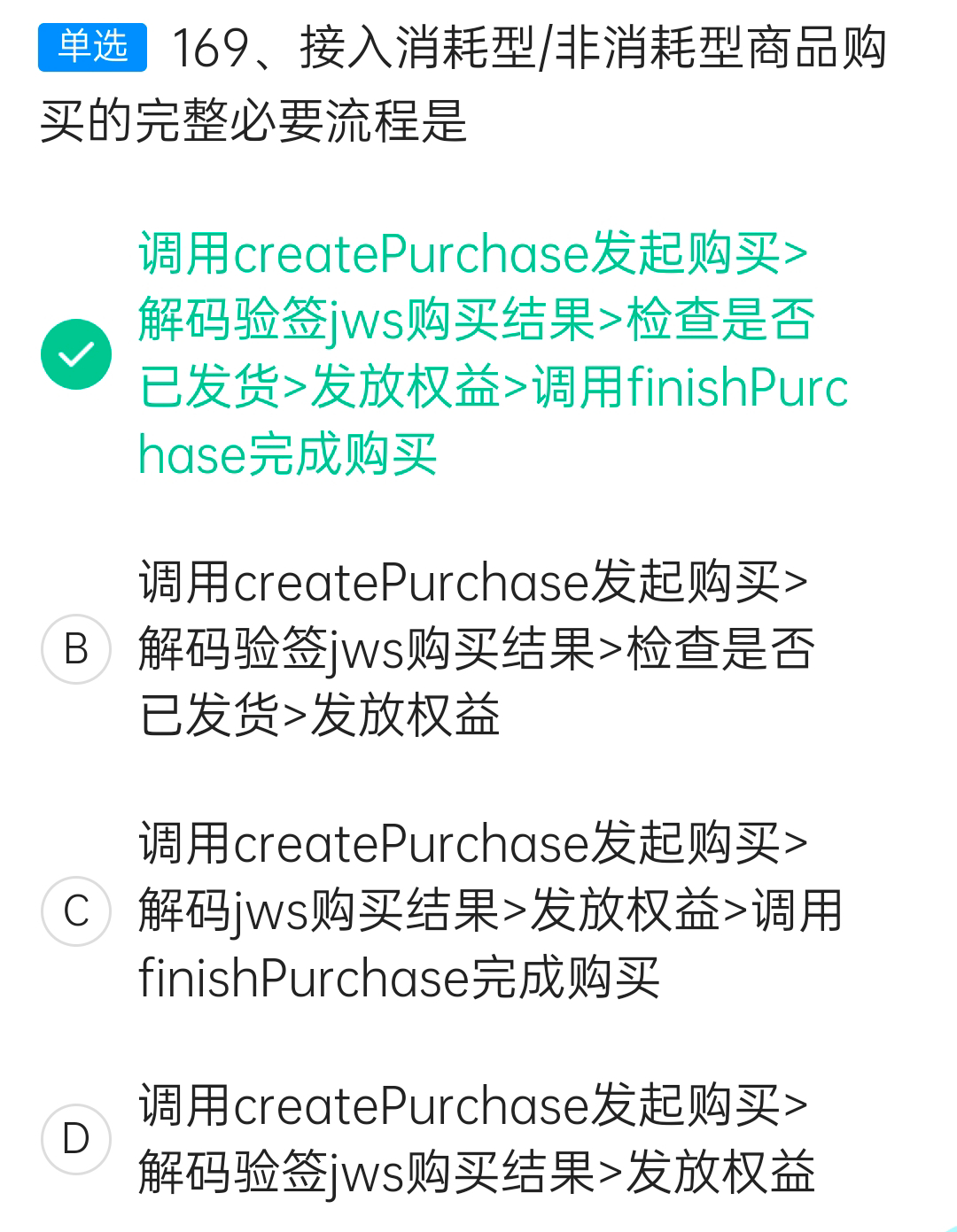Select green line 调用createPurchase发起购买
Viewport: 957px width, 1232px height.
473,254
